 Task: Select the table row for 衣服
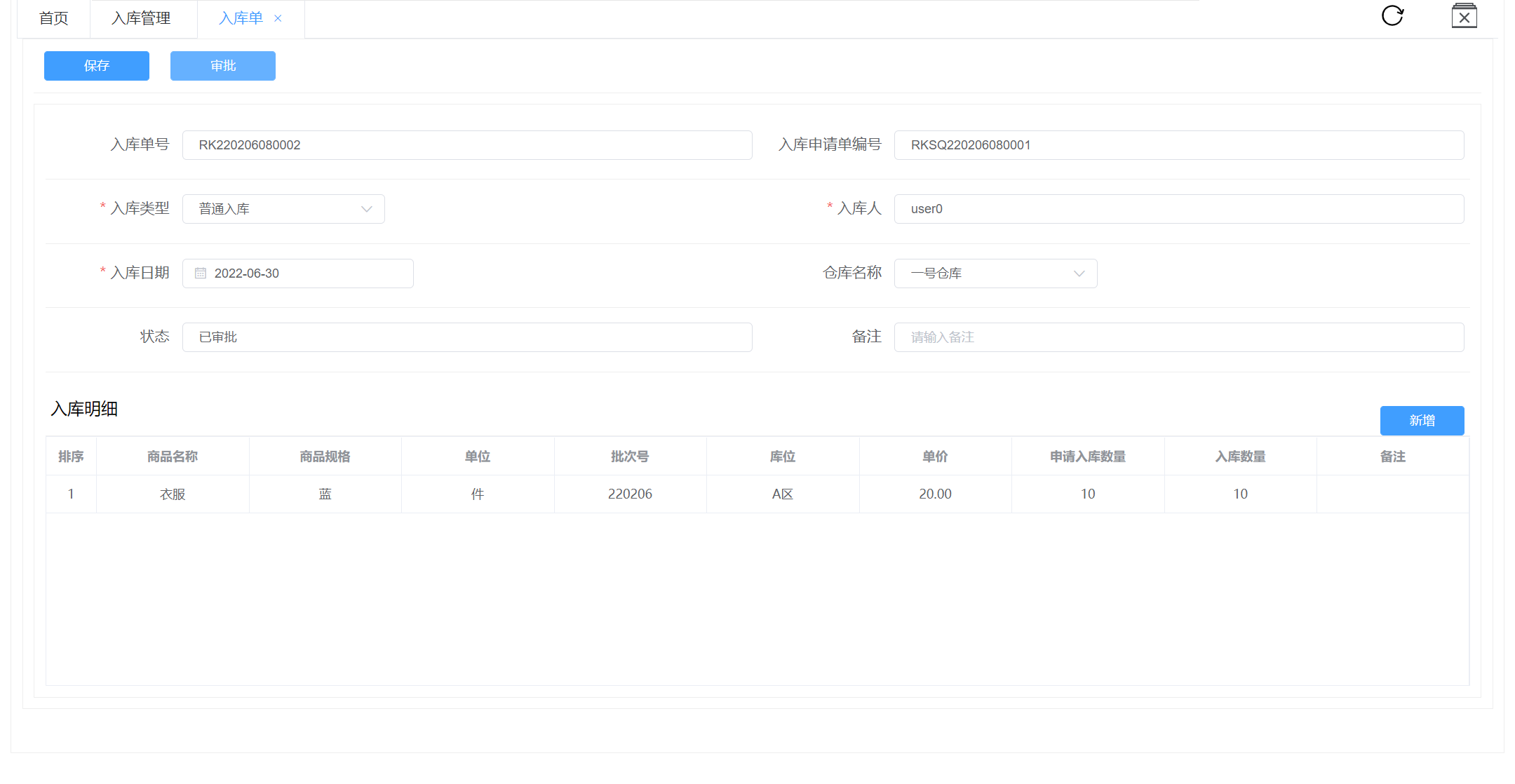pyautogui.click(x=173, y=494)
